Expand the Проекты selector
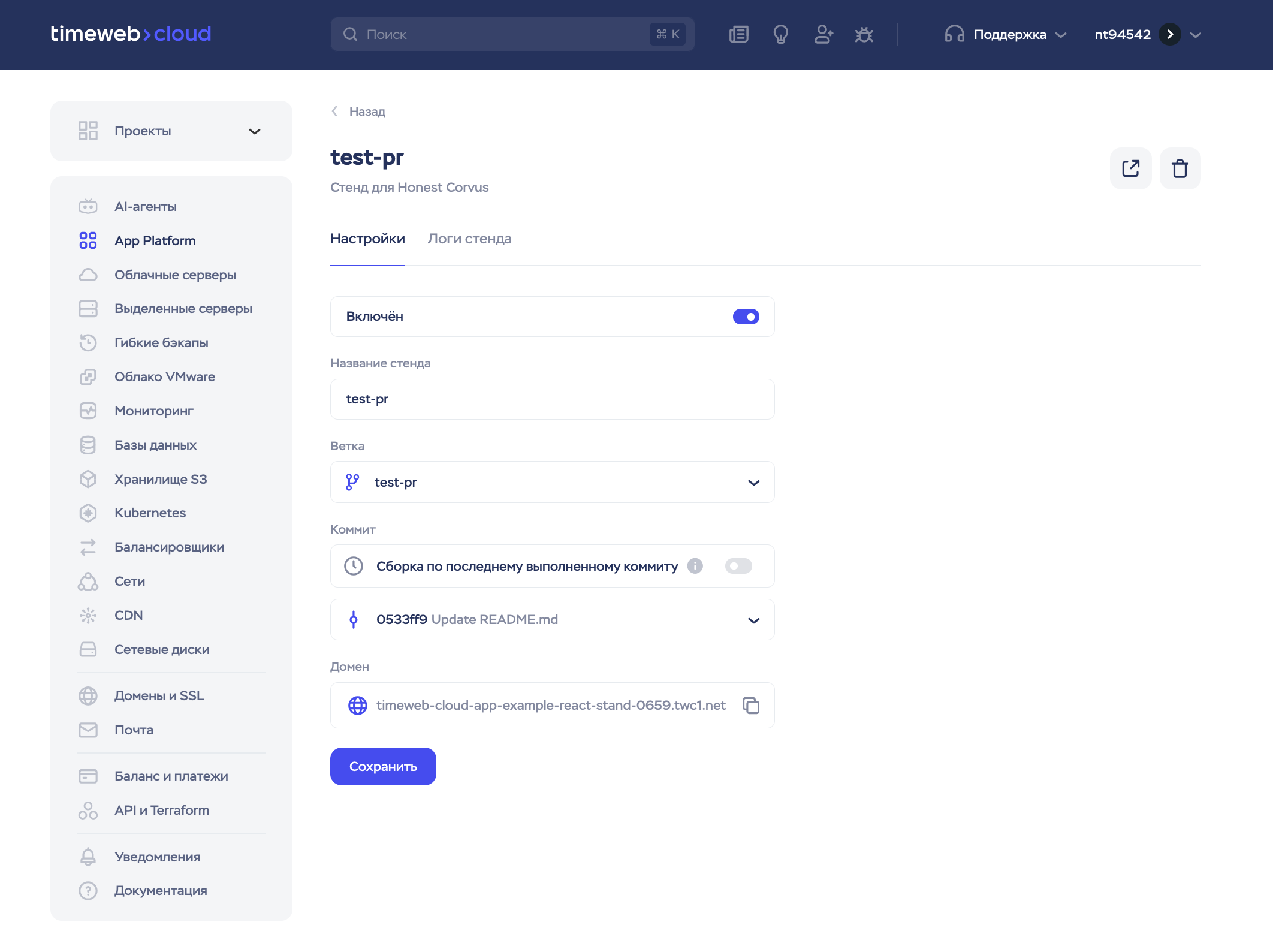1273x952 pixels. tap(171, 131)
